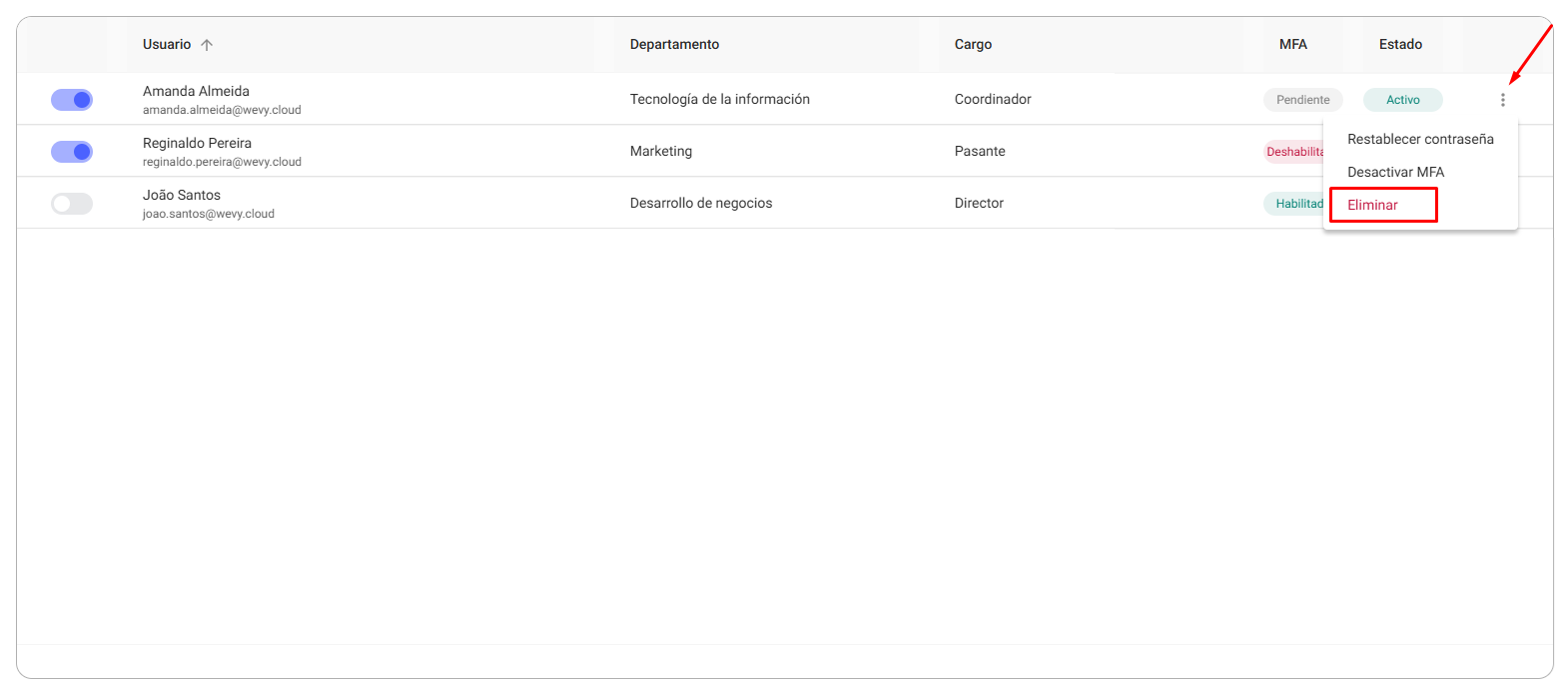Click the Marketing department cell
The height and width of the screenshot is (698, 1568).
point(661,151)
